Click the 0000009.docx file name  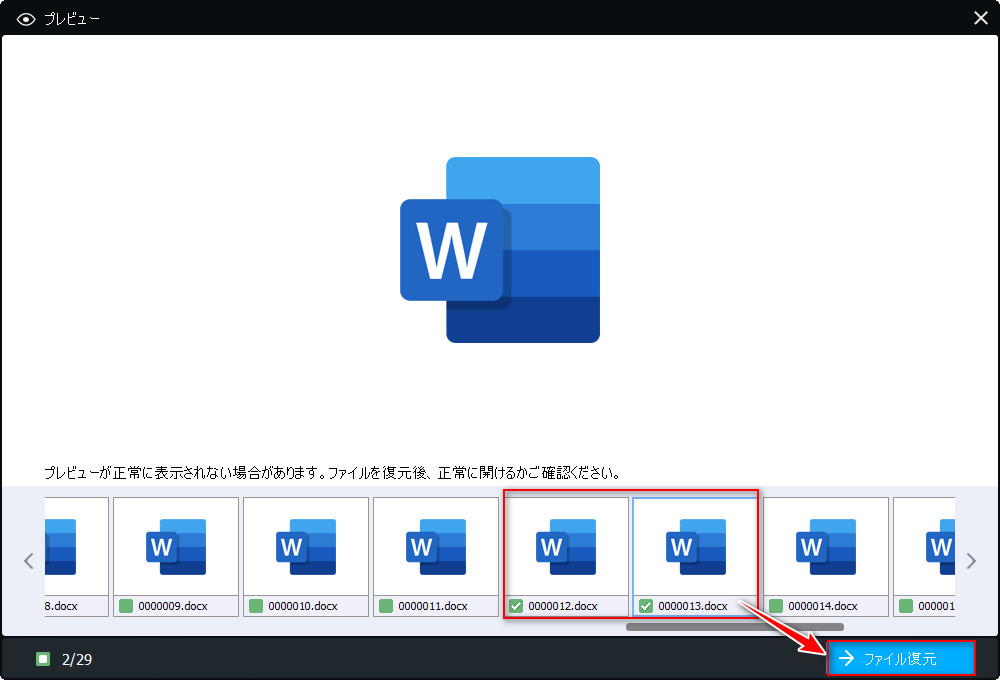pos(173,606)
